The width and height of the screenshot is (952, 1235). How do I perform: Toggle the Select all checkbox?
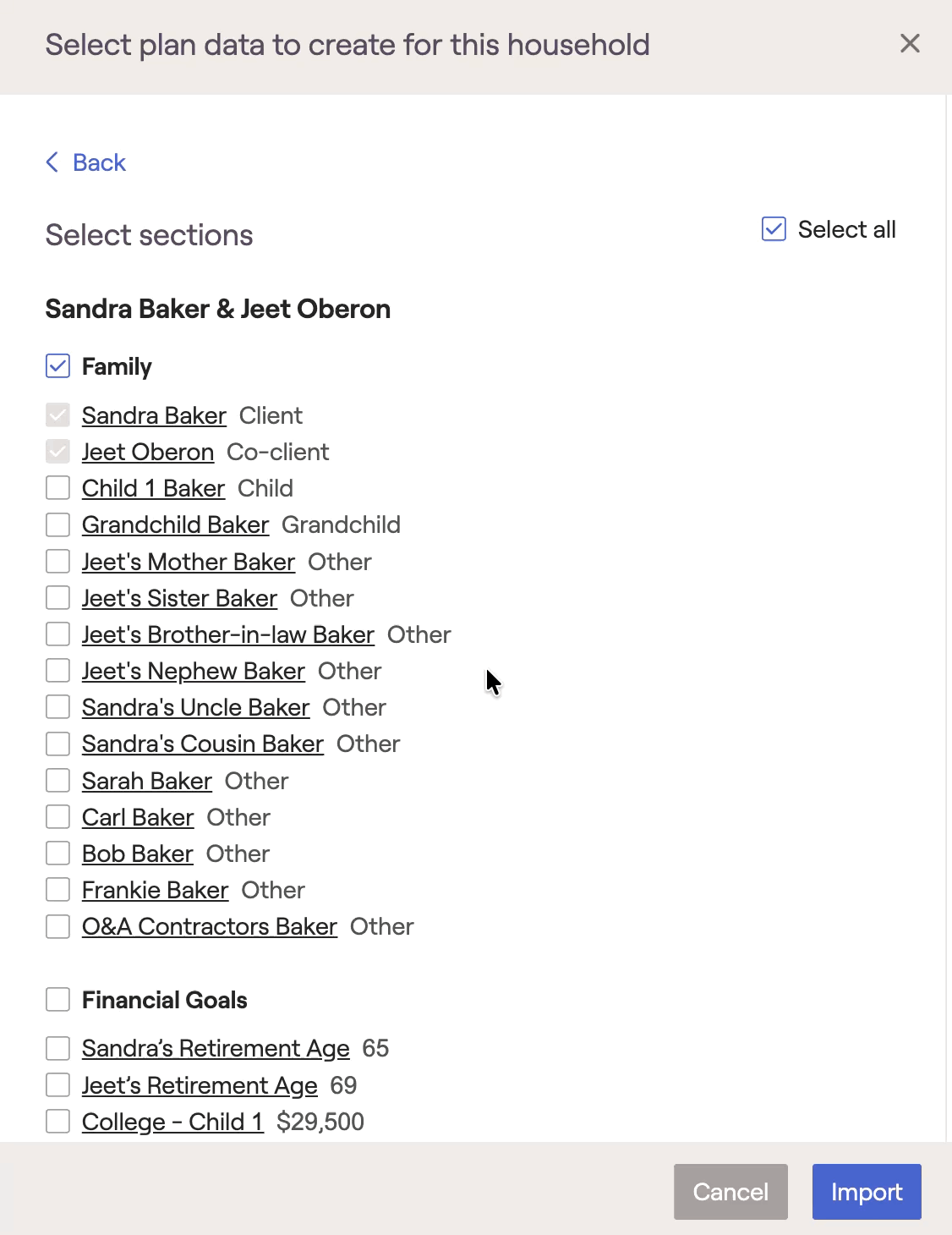774,229
